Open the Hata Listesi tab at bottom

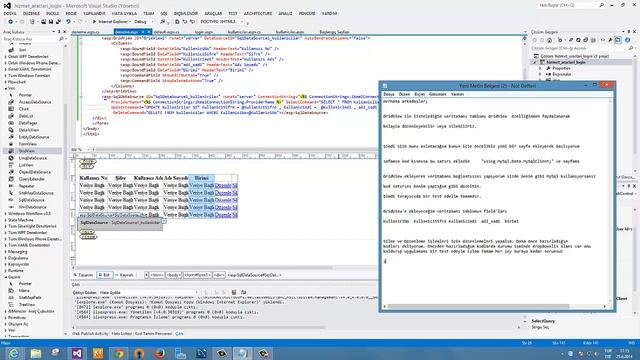click(x=121, y=334)
